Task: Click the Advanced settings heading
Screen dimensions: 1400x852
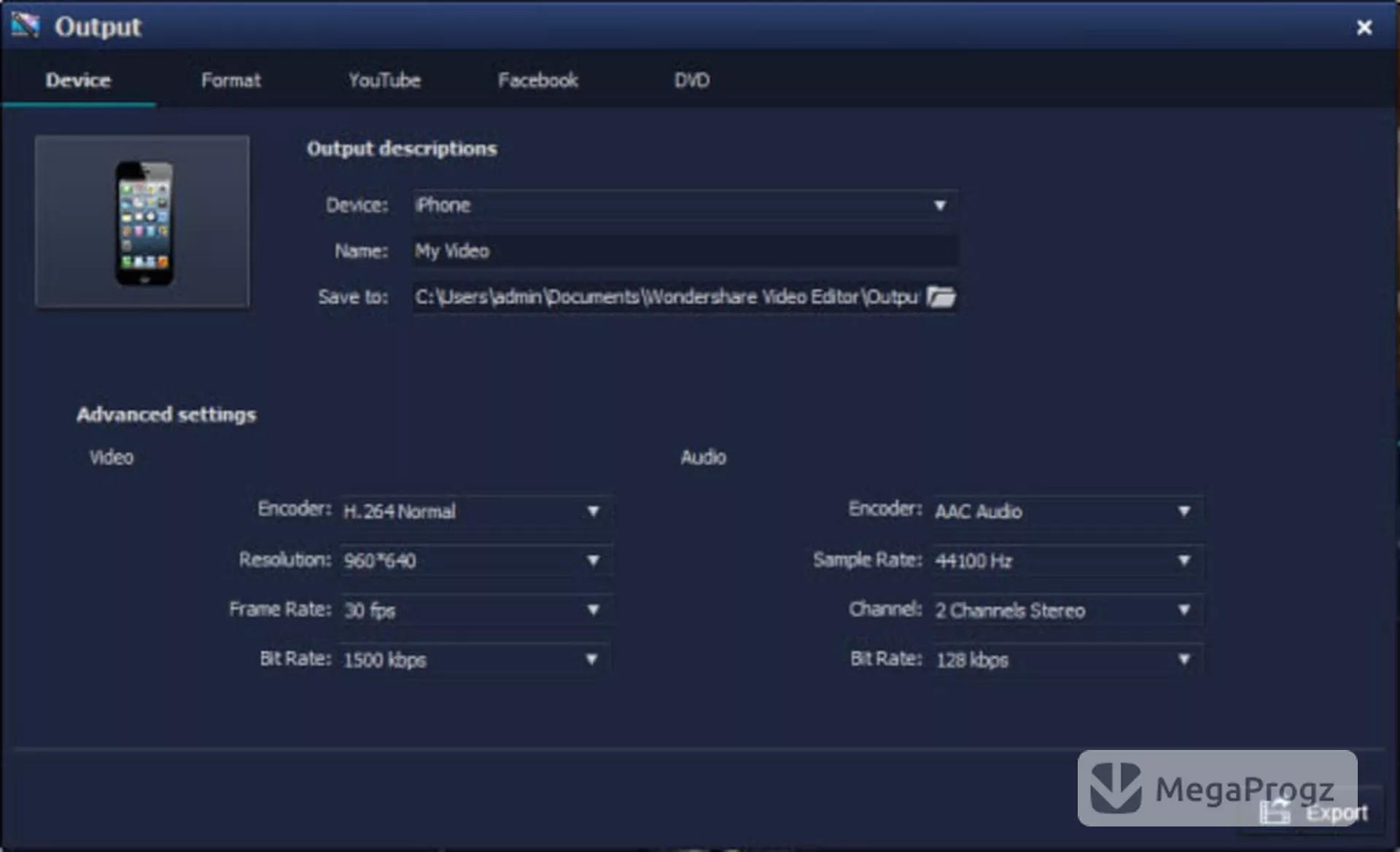Action: point(166,415)
